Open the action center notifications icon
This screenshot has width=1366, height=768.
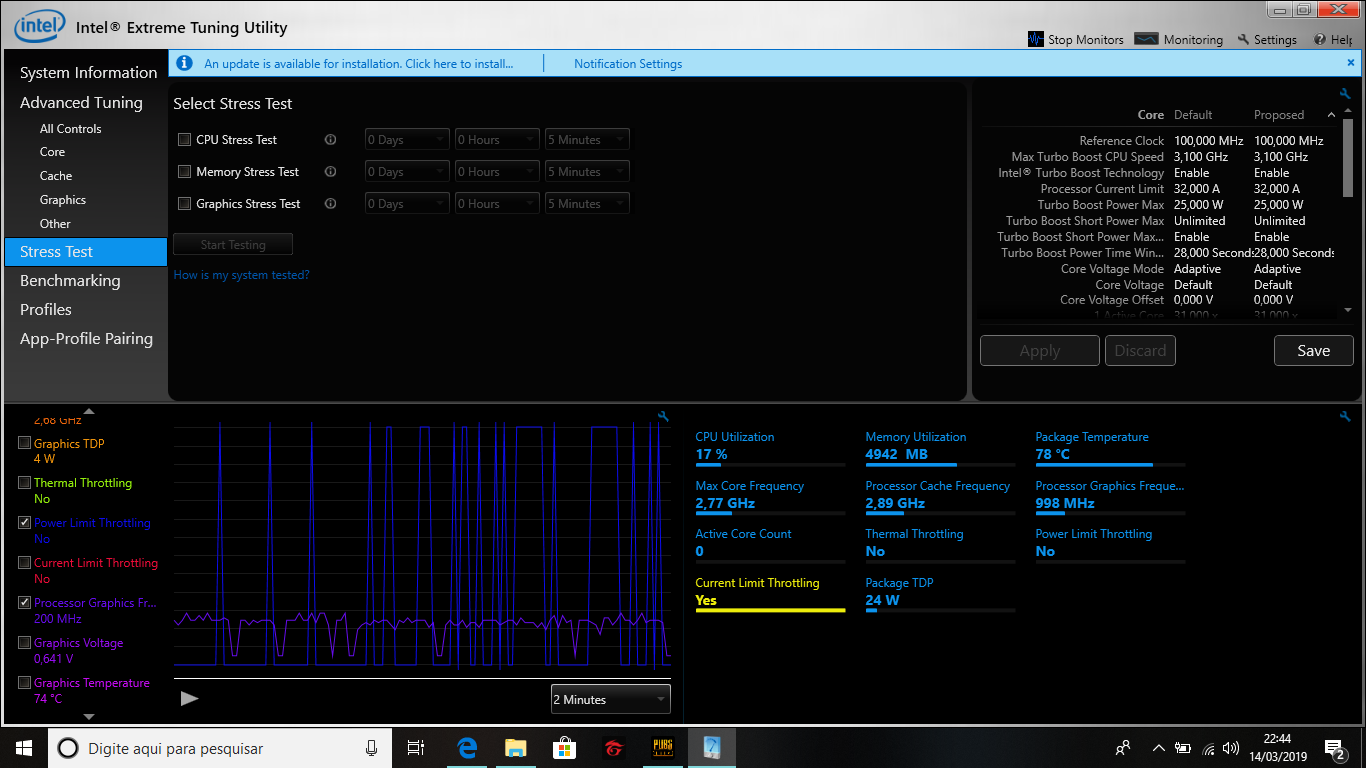tap(1335, 748)
